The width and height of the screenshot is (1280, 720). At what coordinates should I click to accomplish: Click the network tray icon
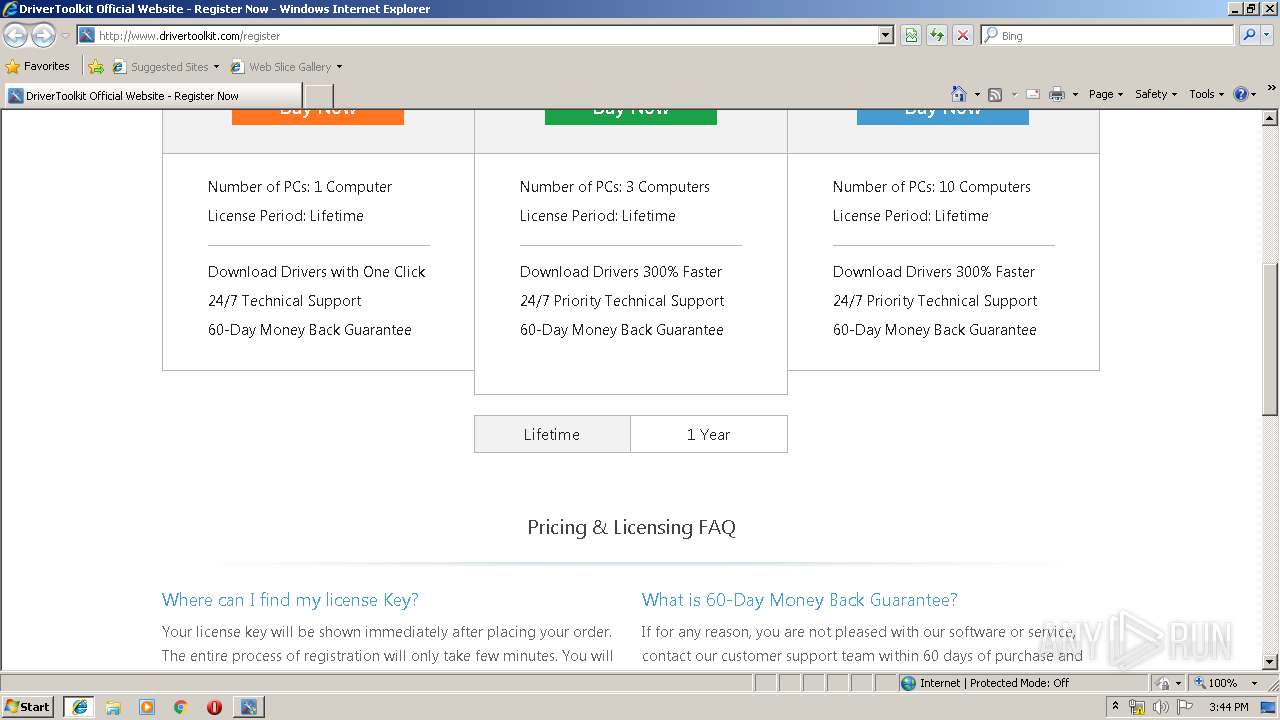(1137, 707)
